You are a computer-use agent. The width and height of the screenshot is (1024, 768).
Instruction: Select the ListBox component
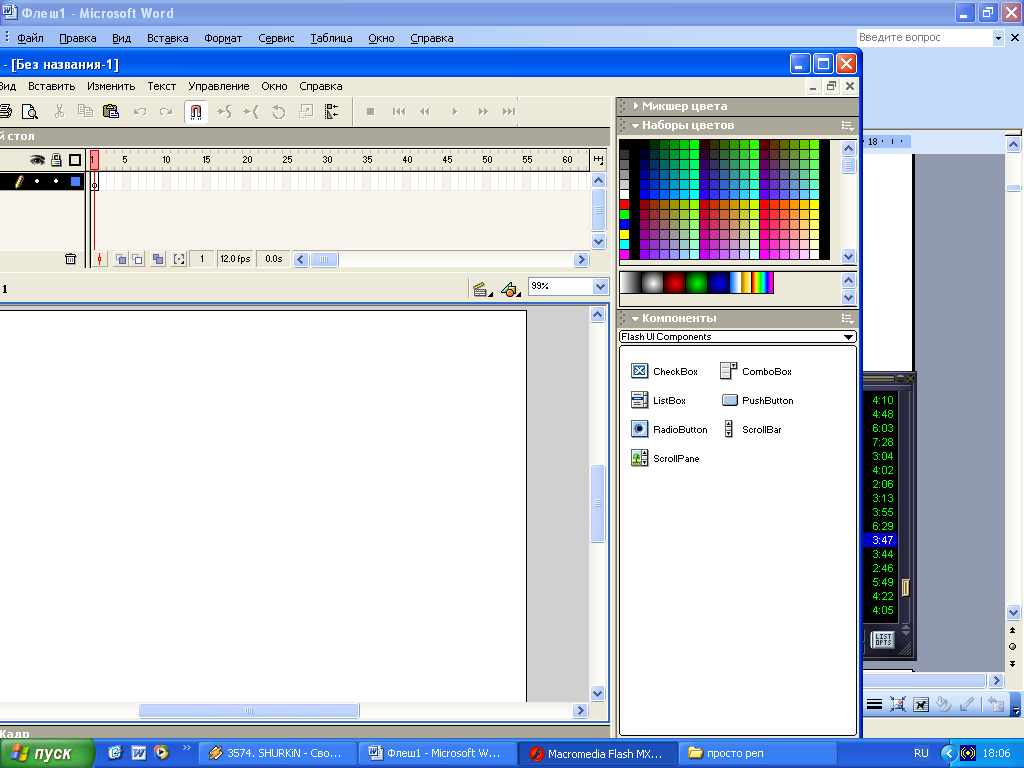[x=658, y=400]
